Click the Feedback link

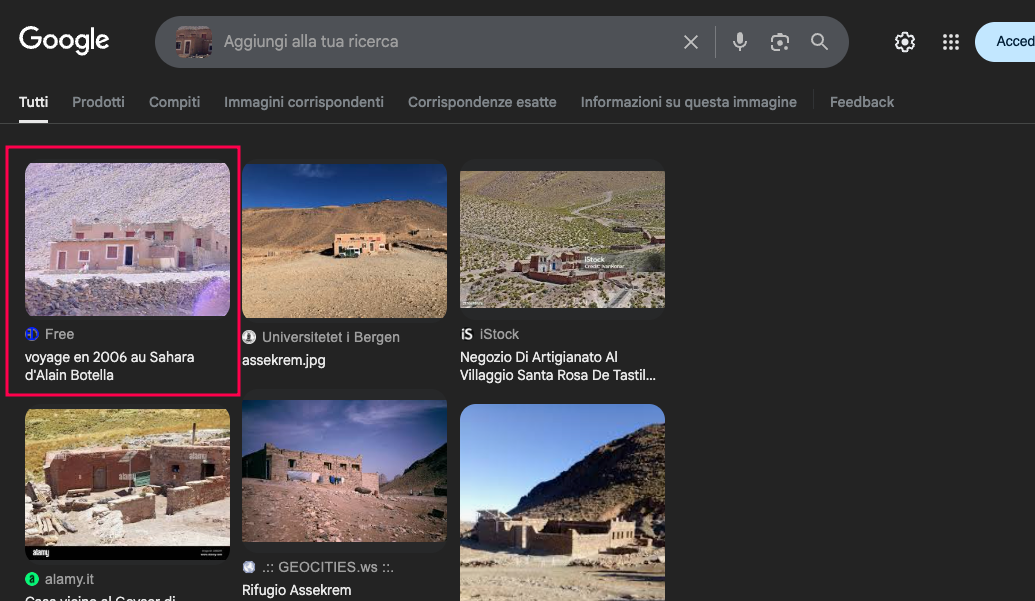(862, 102)
